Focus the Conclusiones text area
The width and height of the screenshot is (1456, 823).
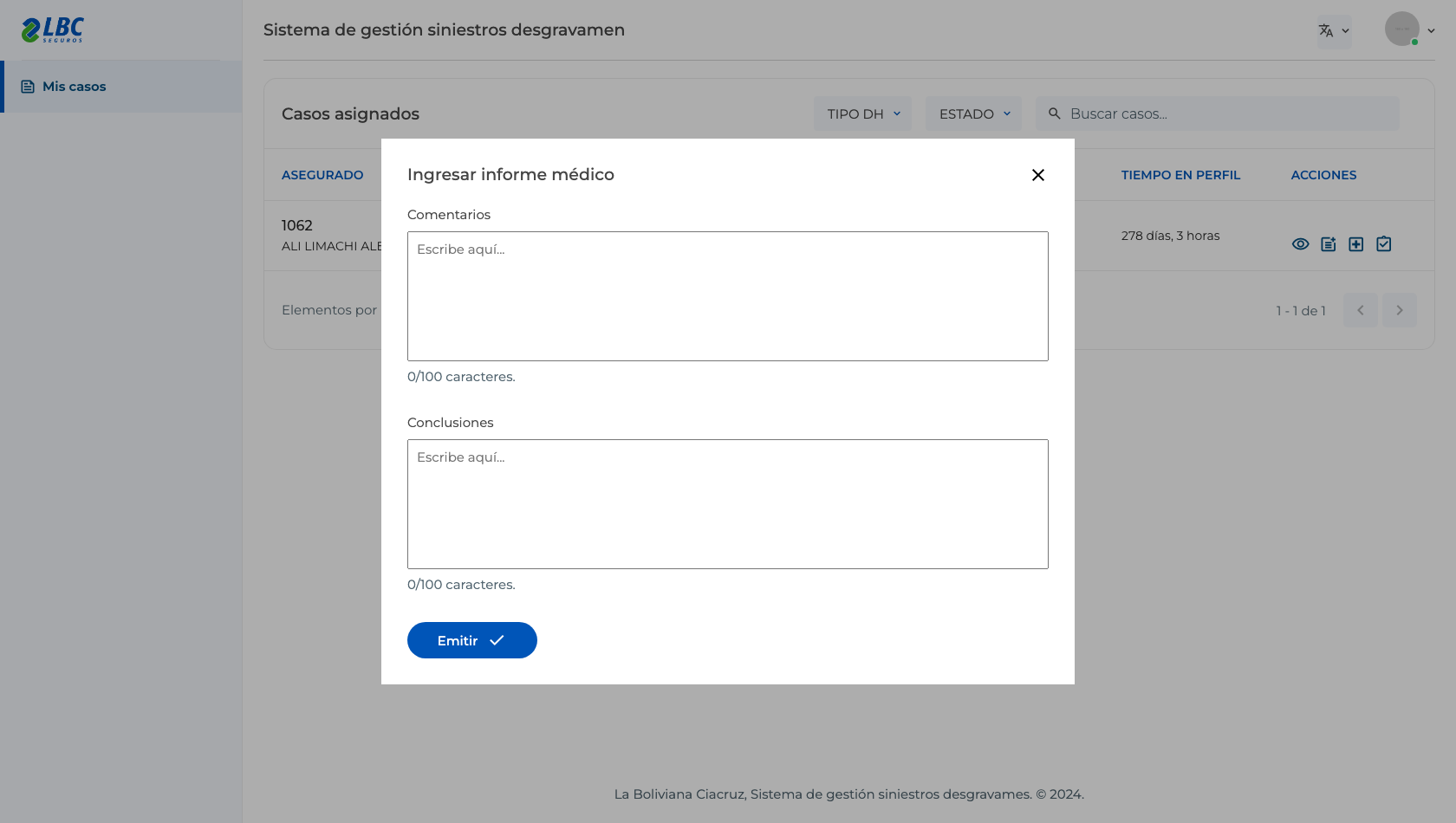728,504
